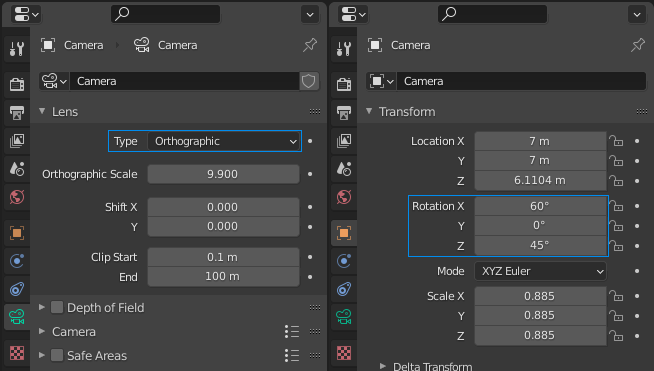654x371 pixels.
Task: Open World properties tab in right panel
Action: [344, 197]
